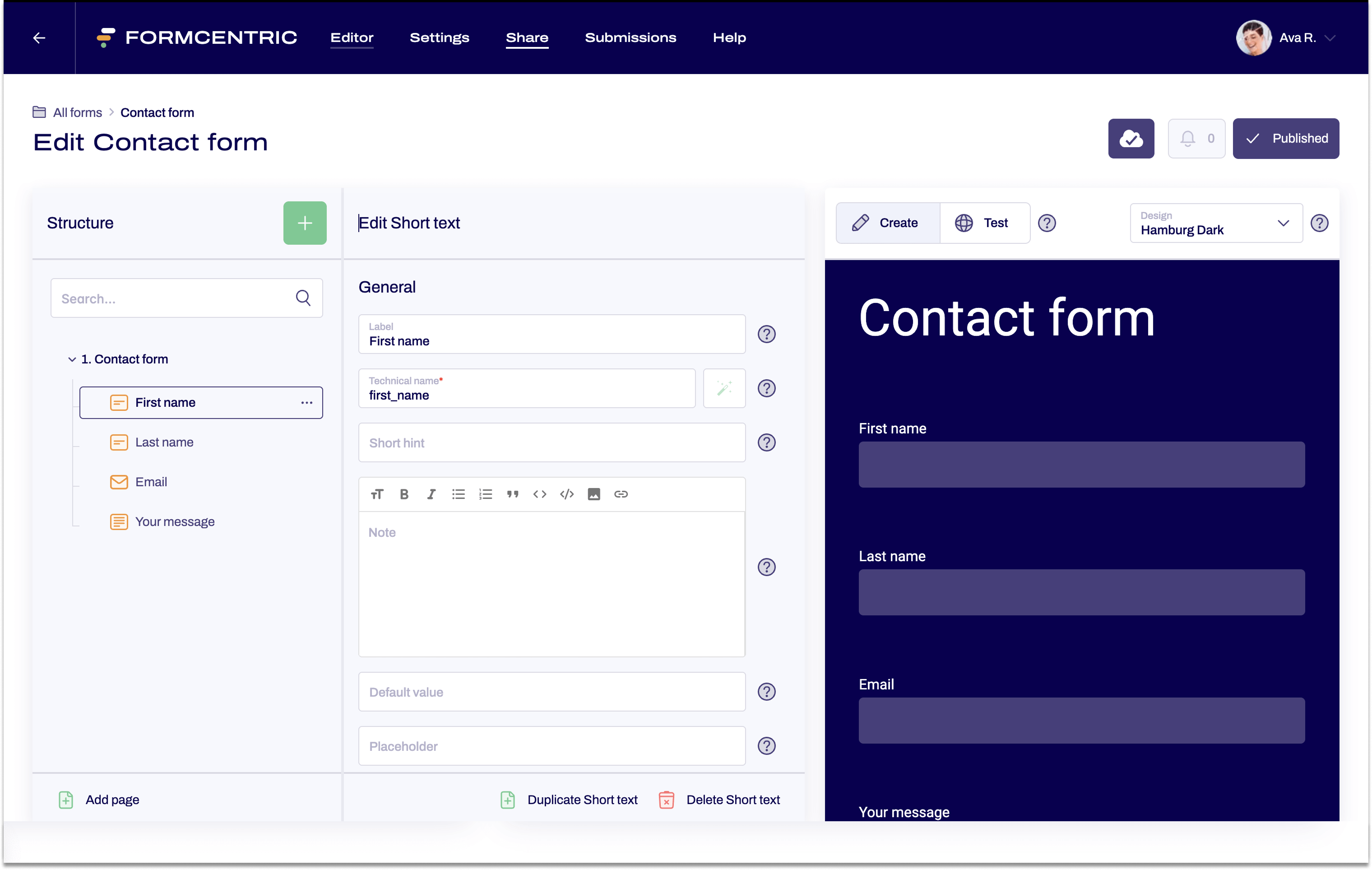Click the Published button
1372x870 pixels.
click(1285, 139)
